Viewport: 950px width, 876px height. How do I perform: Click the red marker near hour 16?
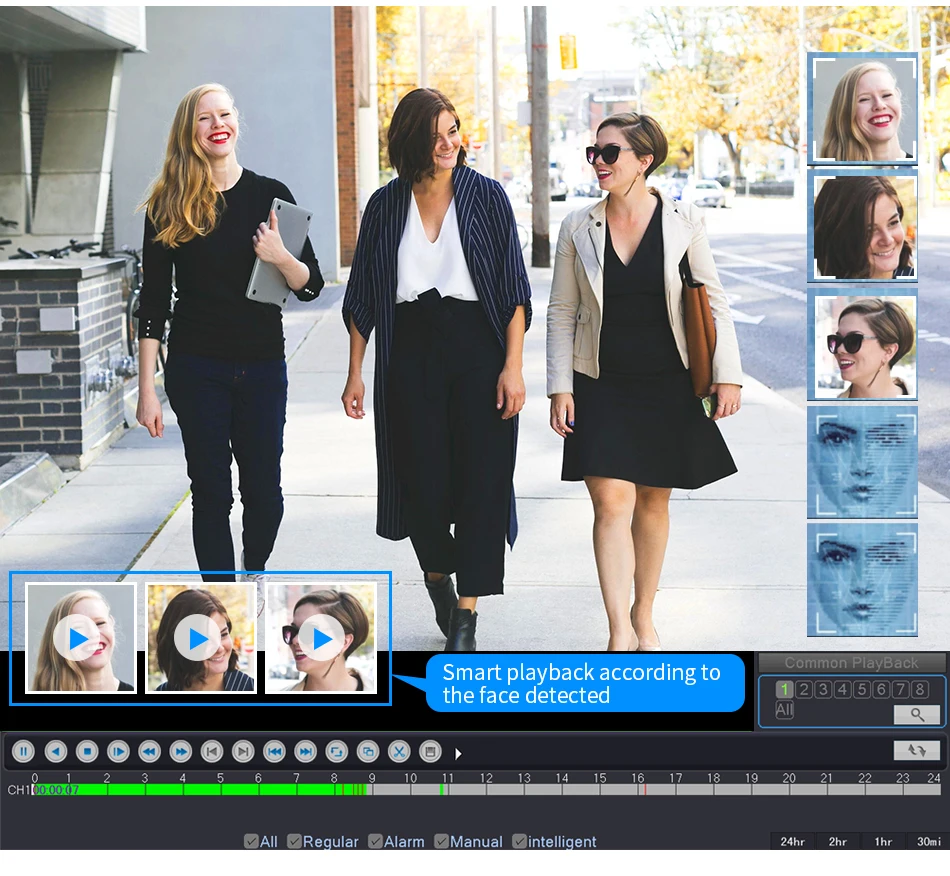click(645, 789)
